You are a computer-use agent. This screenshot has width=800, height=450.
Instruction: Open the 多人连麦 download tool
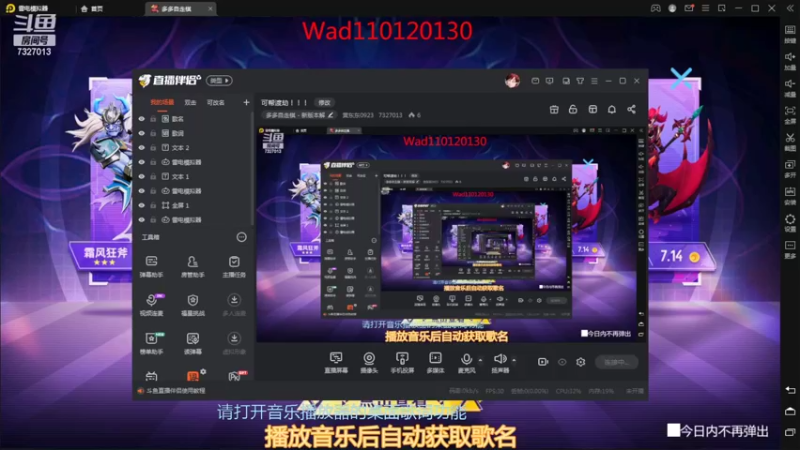[234, 305]
